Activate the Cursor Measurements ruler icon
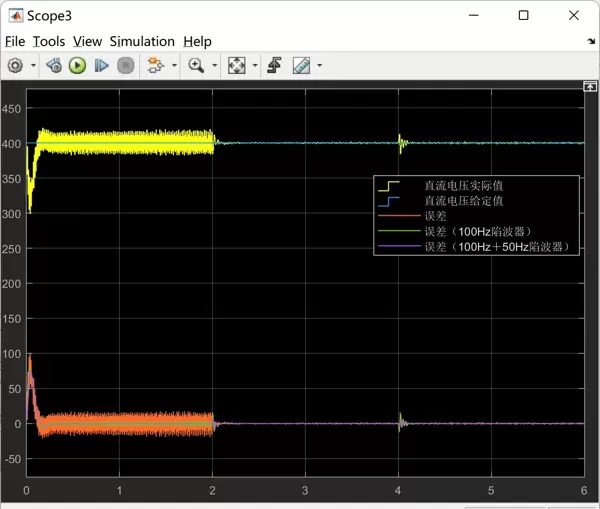This screenshot has height=509, width=600. click(x=301, y=66)
